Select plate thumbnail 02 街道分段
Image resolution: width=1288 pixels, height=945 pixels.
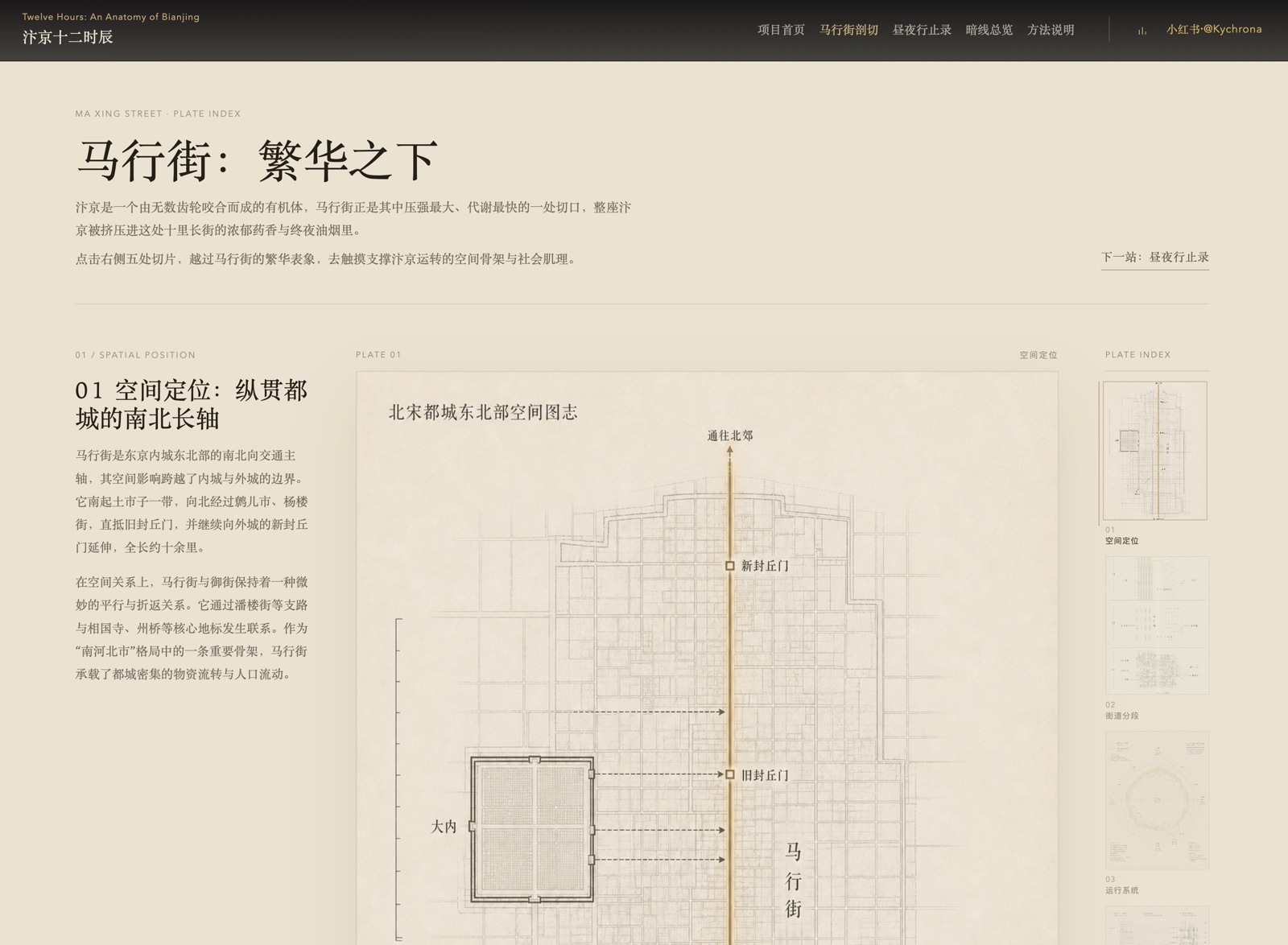(1157, 625)
